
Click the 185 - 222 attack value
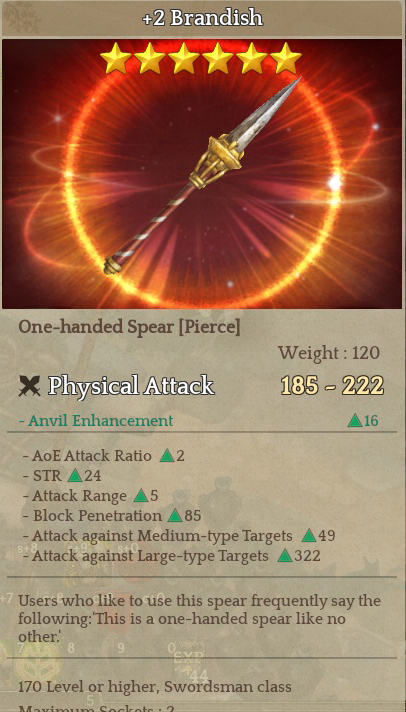point(332,386)
